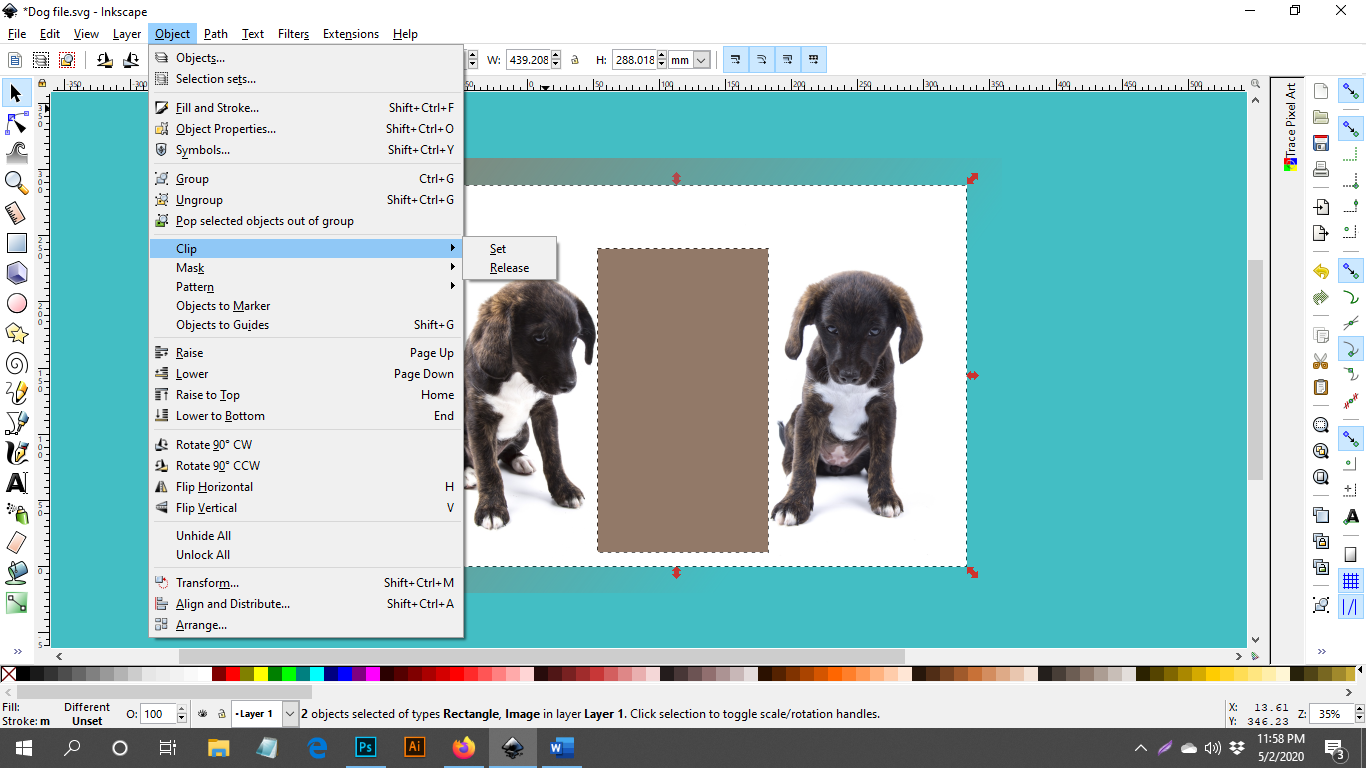The width and height of the screenshot is (1366, 768).
Task: Select the Zoom tool in toolbox
Action: click(x=17, y=182)
